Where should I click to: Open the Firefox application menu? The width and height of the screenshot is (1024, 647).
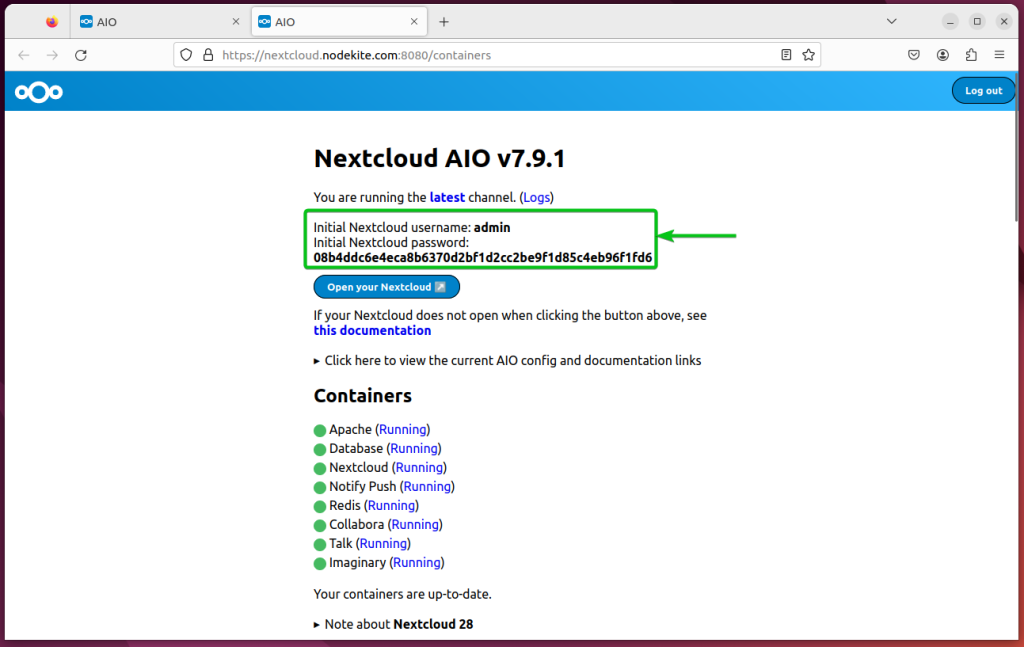point(998,55)
